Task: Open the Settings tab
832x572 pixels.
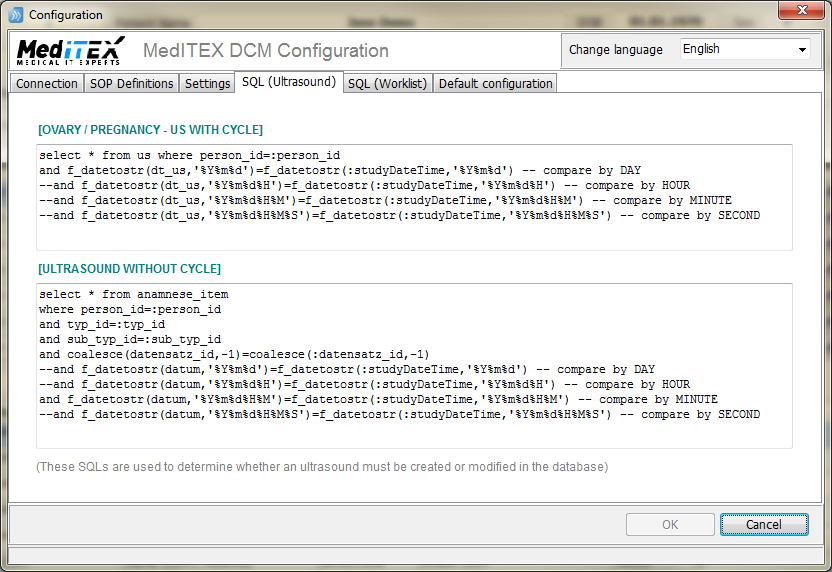Action: click(207, 83)
